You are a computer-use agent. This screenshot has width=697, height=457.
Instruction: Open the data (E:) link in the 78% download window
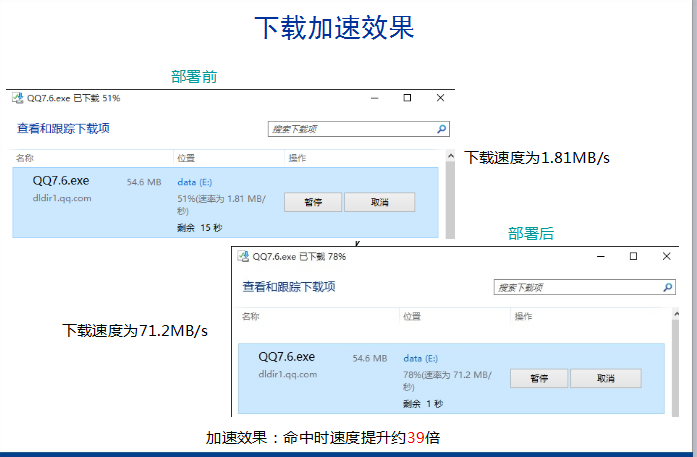(421, 358)
